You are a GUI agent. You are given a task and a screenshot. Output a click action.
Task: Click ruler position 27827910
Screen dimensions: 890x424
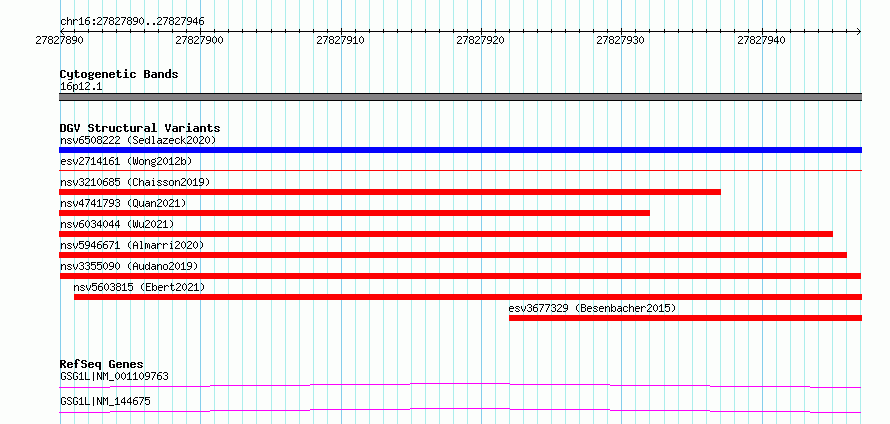[x=341, y=40]
